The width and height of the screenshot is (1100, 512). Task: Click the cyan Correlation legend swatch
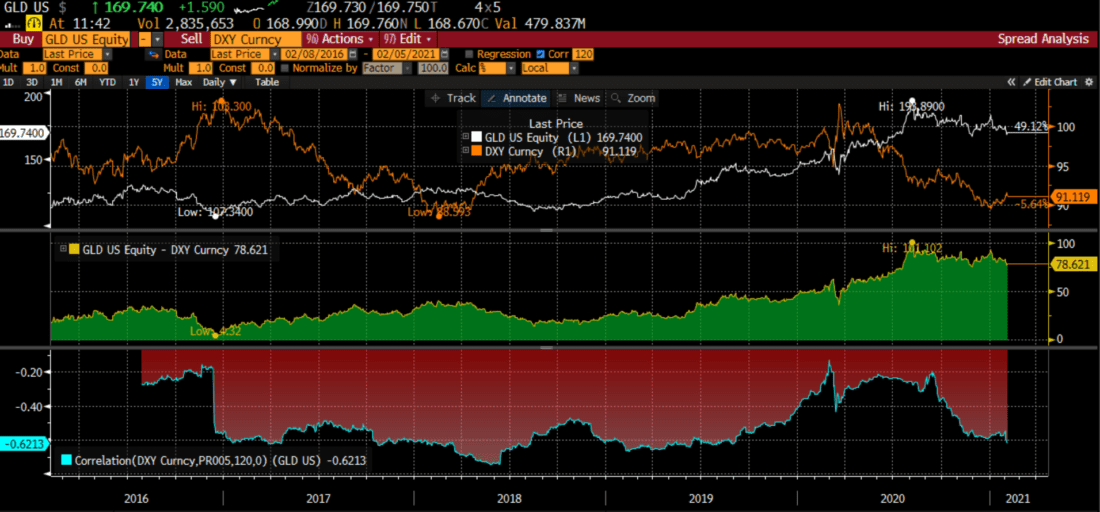point(67,460)
